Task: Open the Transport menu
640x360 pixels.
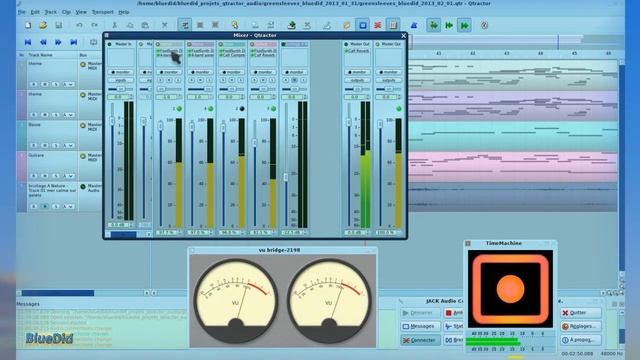Action: pyautogui.click(x=102, y=12)
